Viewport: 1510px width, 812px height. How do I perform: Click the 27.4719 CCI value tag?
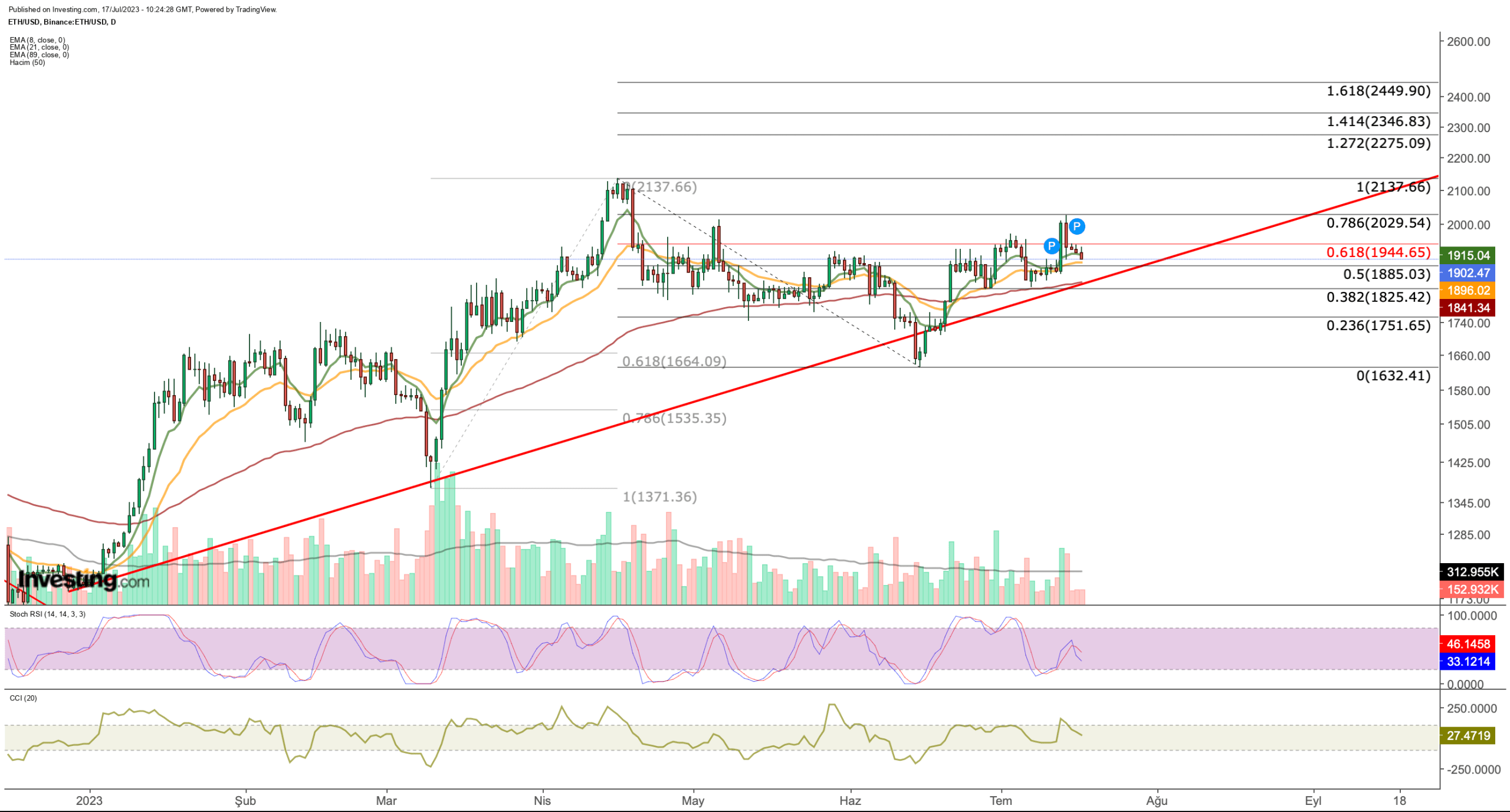click(x=1468, y=736)
